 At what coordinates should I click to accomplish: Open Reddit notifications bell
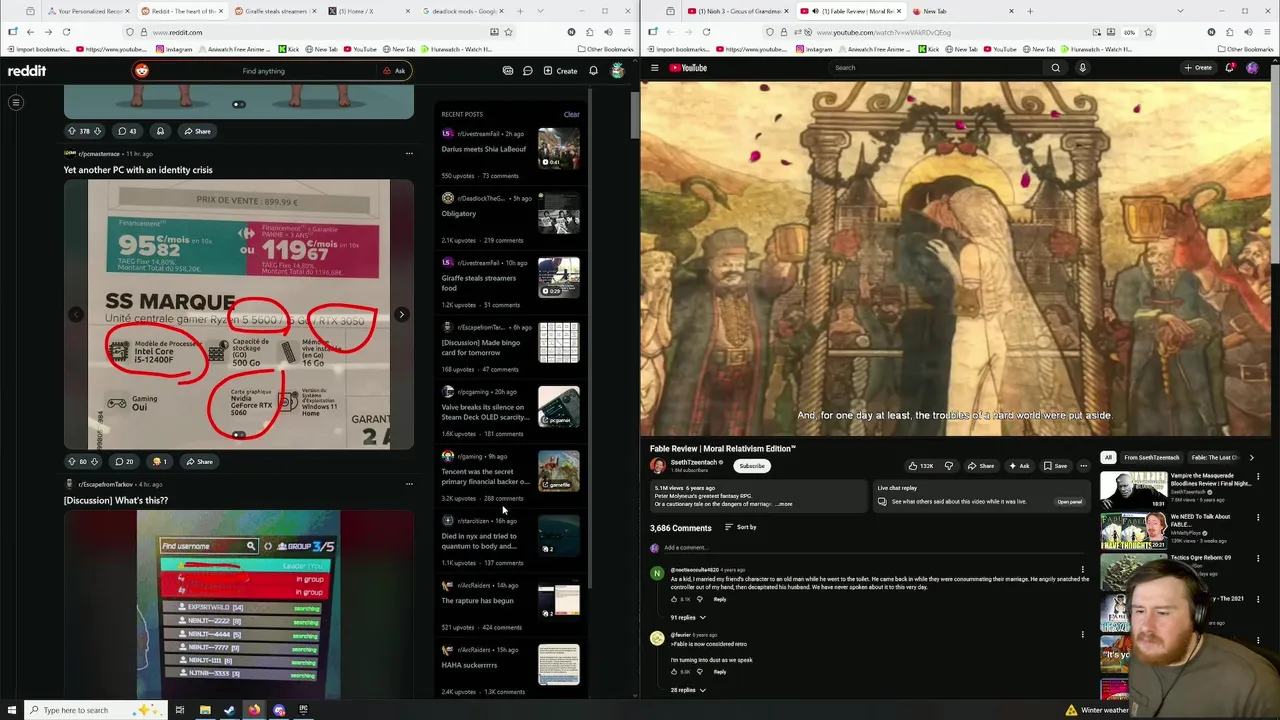tap(593, 71)
